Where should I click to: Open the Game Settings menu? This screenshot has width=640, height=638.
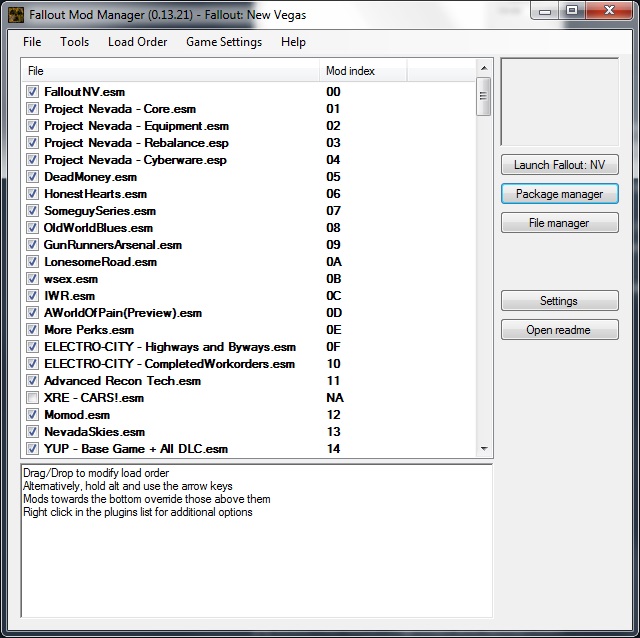[x=224, y=42]
